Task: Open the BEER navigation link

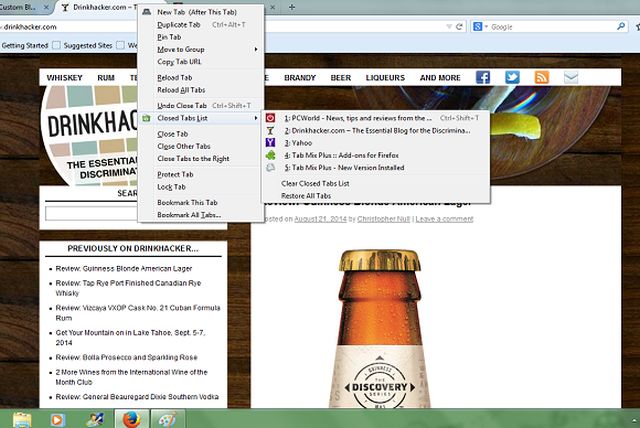Action: point(341,78)
